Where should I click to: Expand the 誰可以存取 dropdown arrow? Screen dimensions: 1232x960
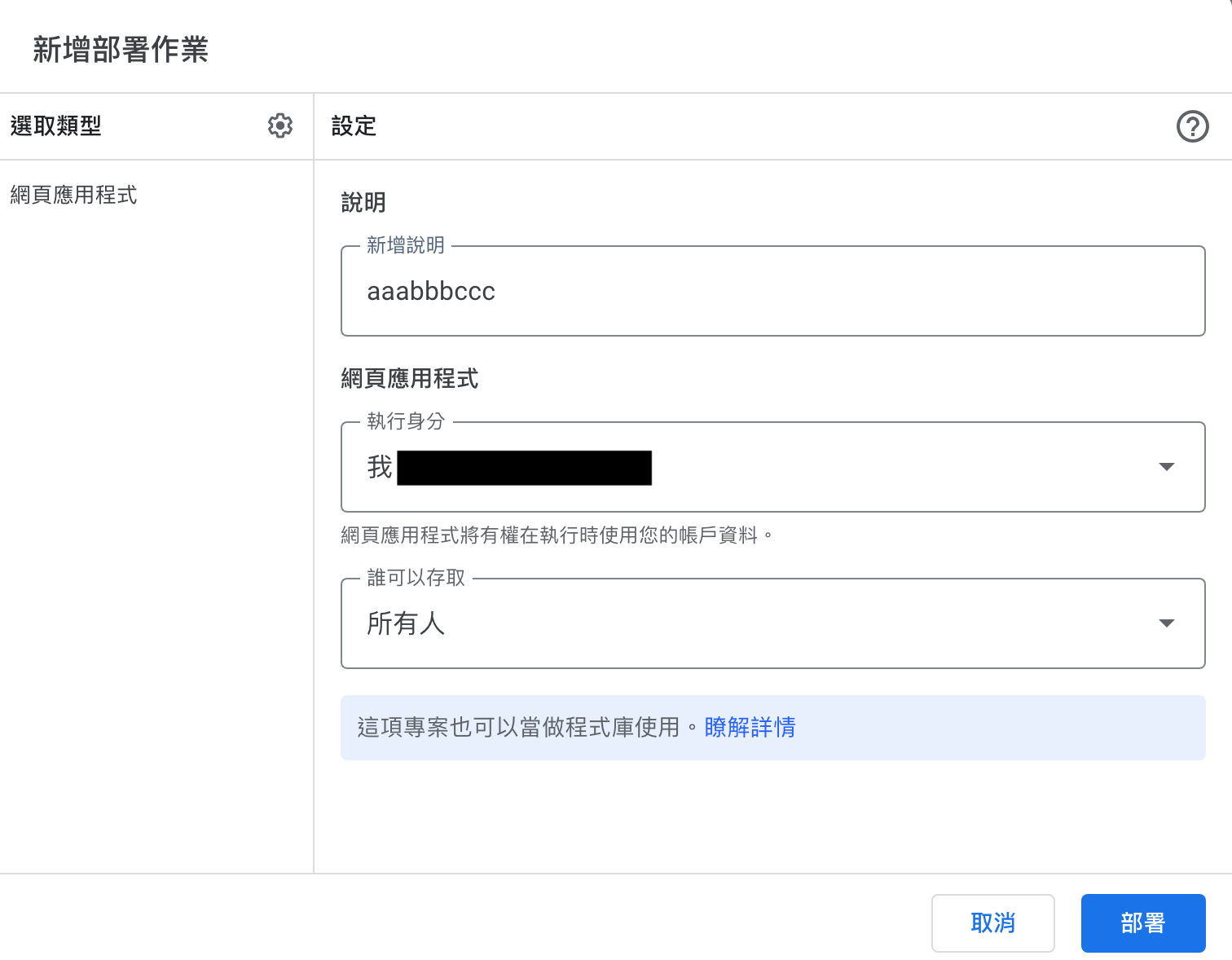coord(1166,623)
